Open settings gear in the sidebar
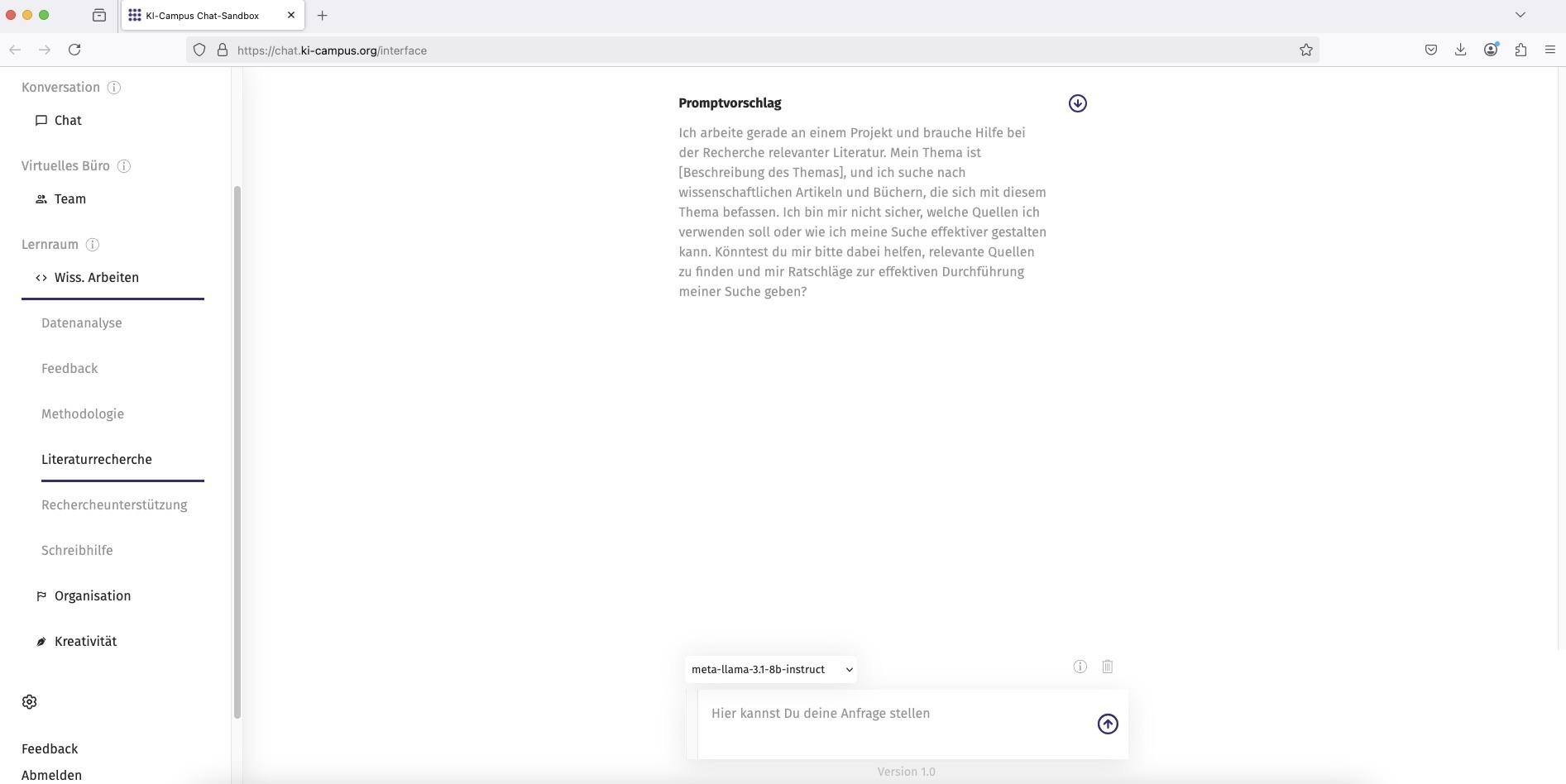The height and width of the screenshot is (784, 1566). (x=30, y=701)
